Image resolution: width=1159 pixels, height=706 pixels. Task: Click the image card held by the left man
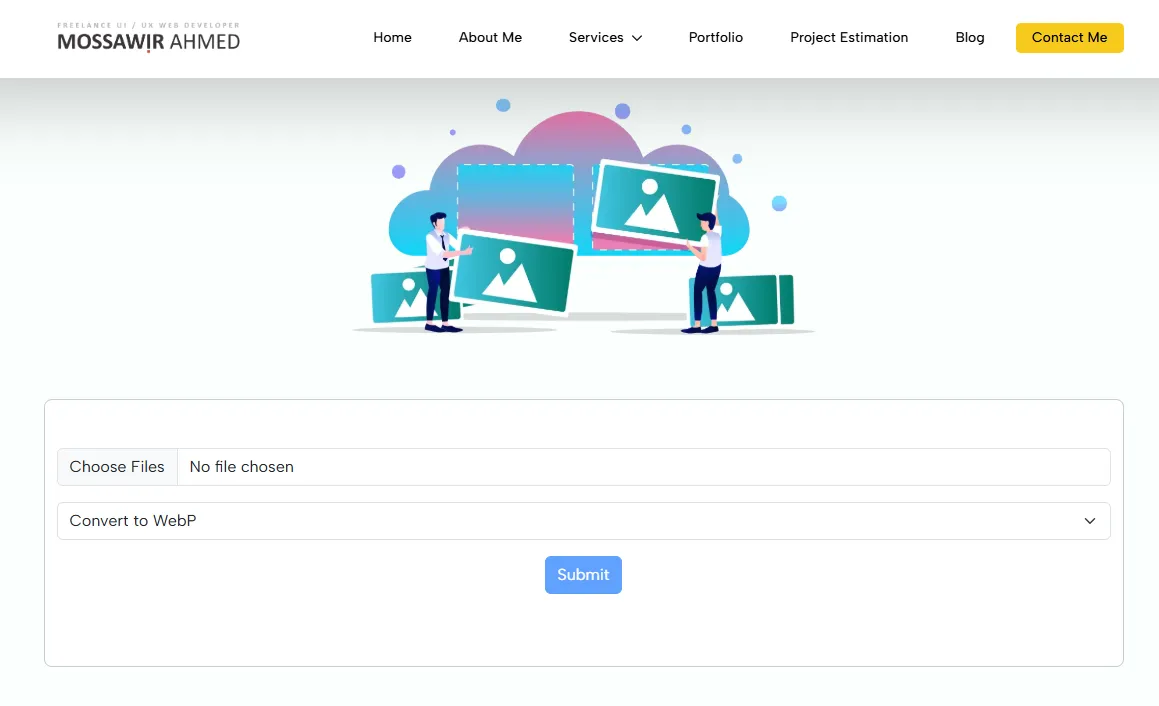pos(514,272)
